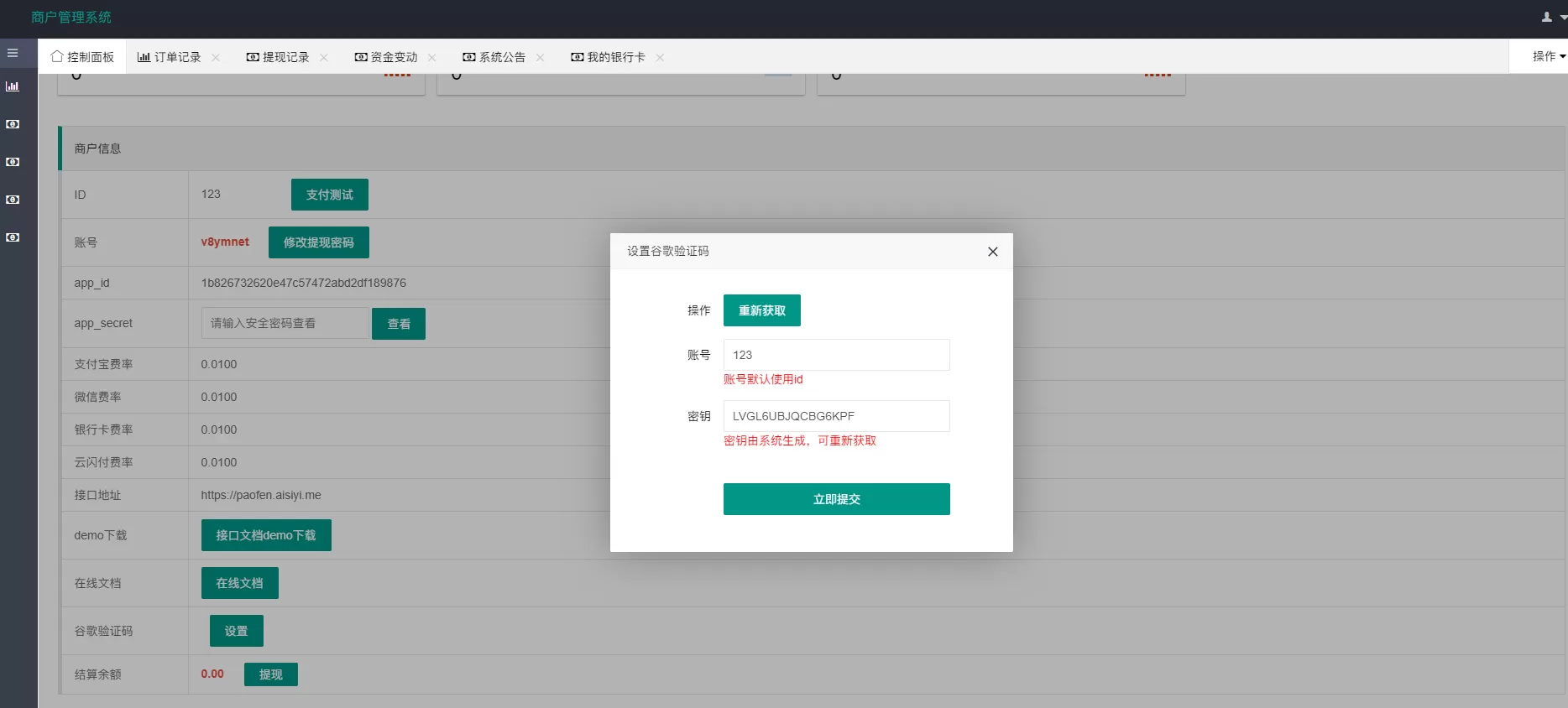Submit with the 立即提交 button
Image resolution: width=1568 pixels, height=708 pixels.
(836, 499)
